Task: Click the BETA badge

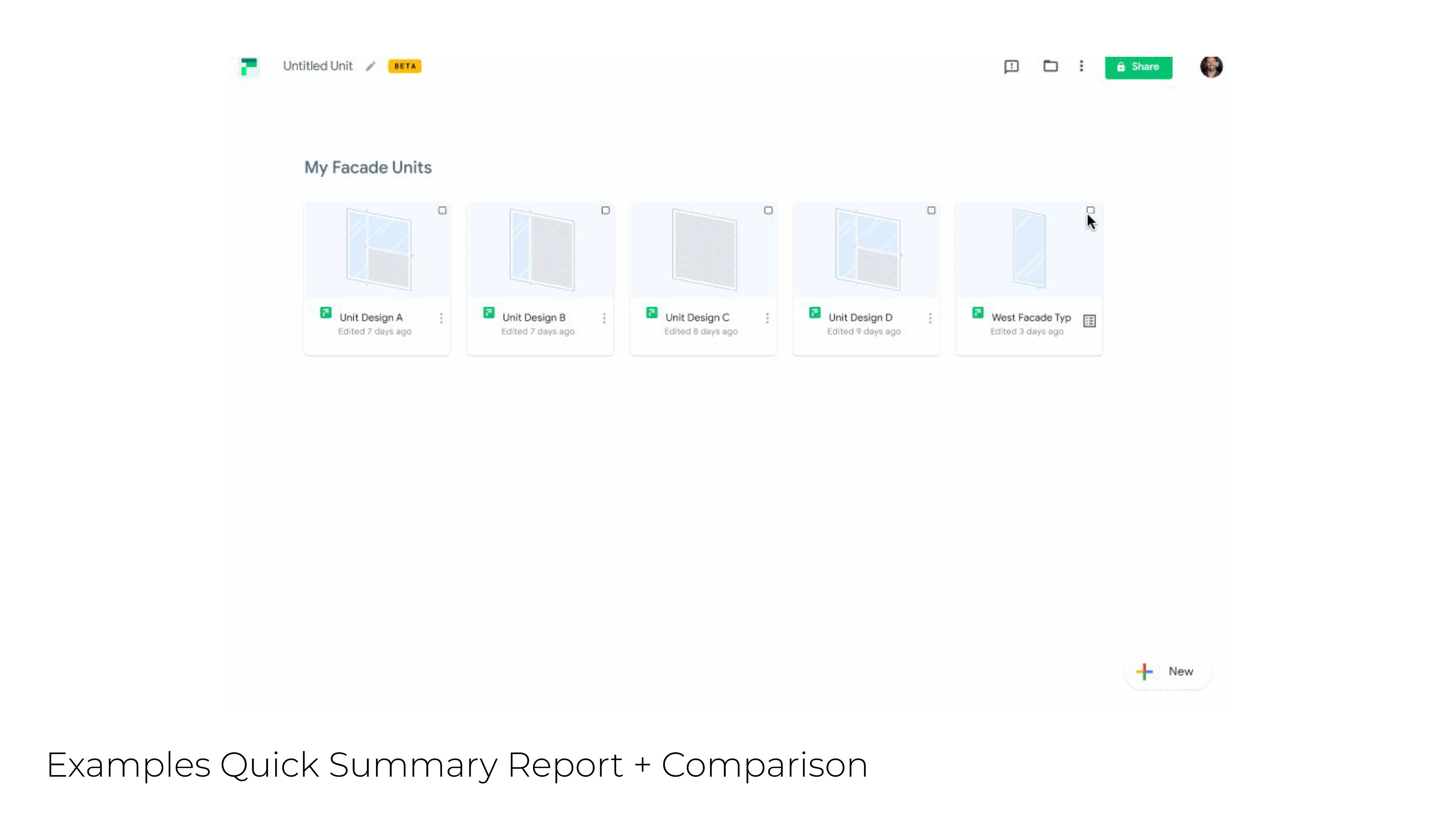Action: pos(405,66)
